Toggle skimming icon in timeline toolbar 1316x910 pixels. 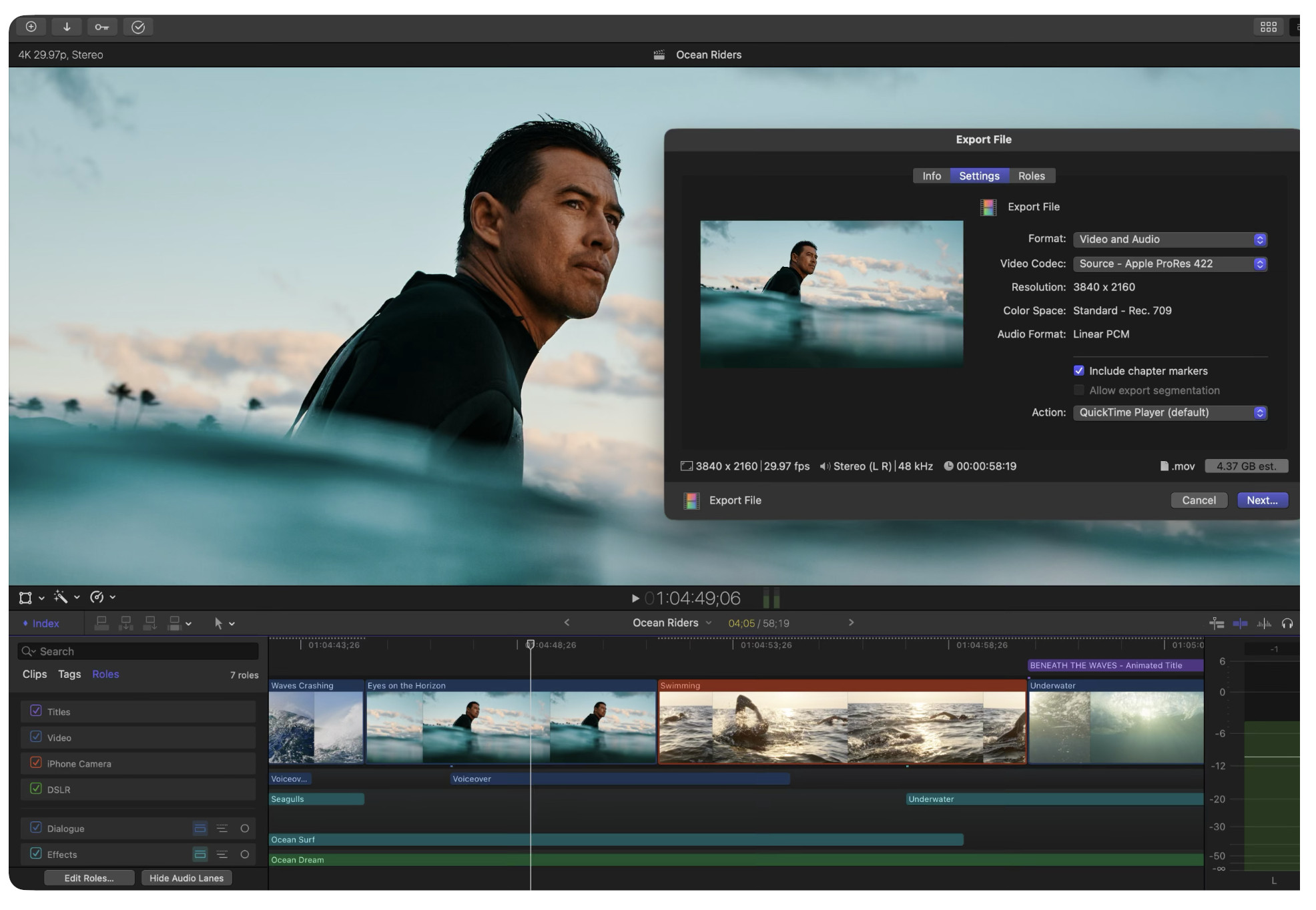click(x=1217, y=623)
